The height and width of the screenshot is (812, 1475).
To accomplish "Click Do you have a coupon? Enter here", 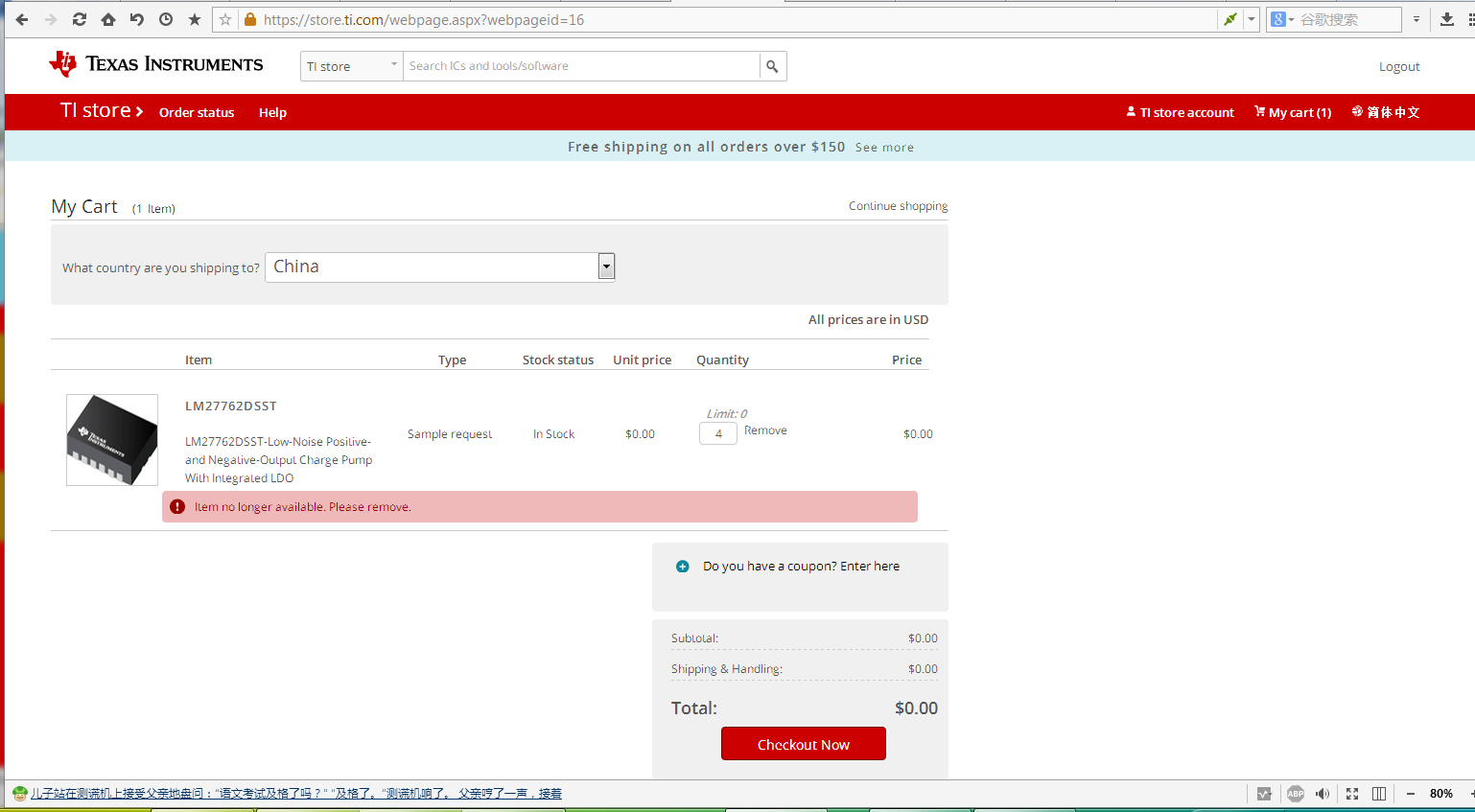I will point(801,567).
